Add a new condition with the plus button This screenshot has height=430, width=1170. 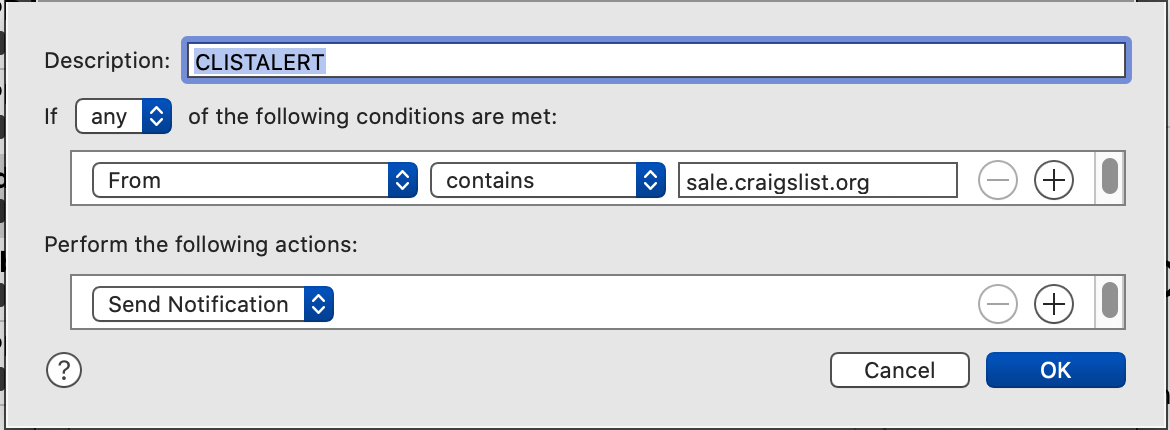click(x=1053, y=181)
